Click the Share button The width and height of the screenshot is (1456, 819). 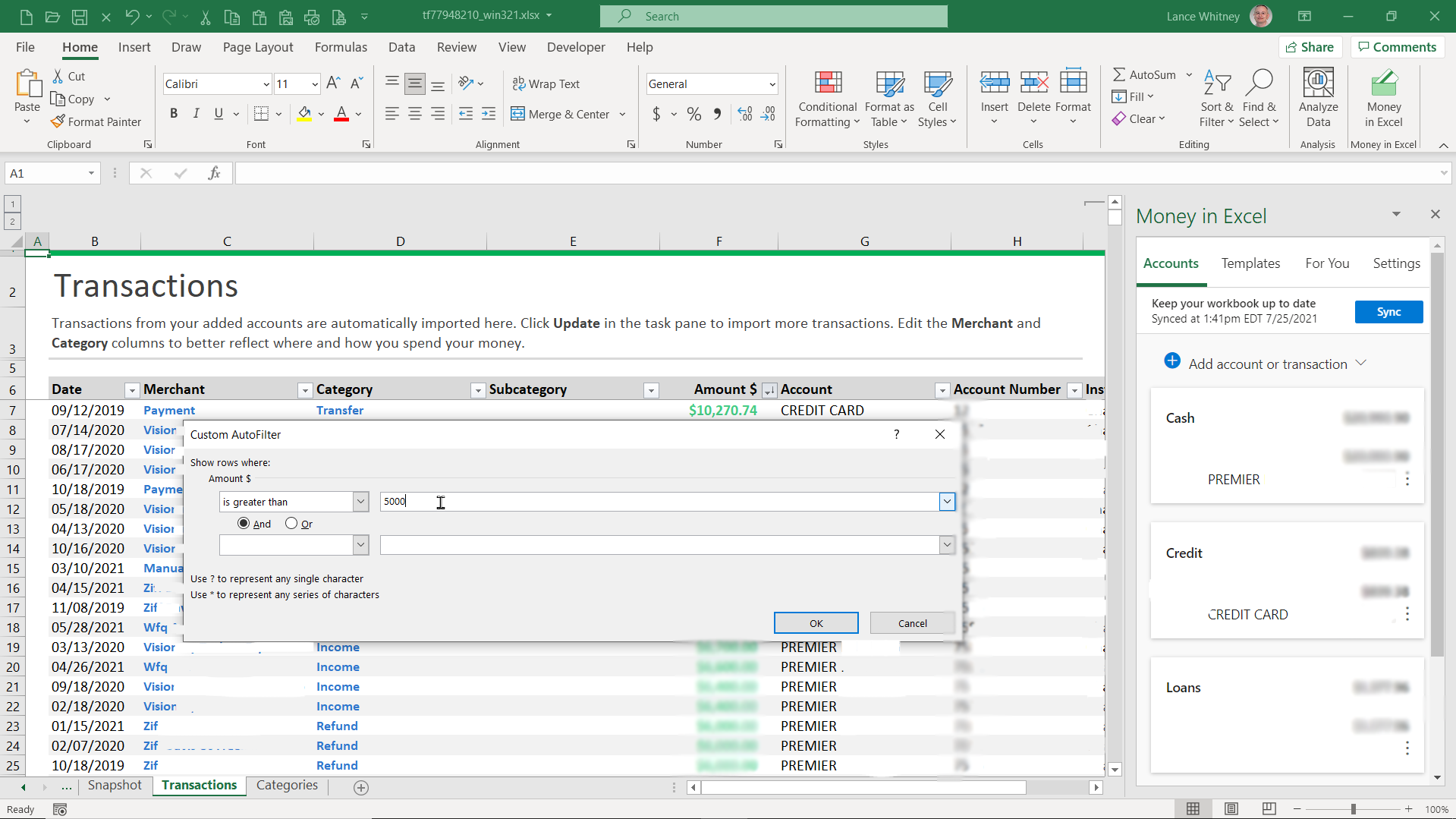point(1310,47)
